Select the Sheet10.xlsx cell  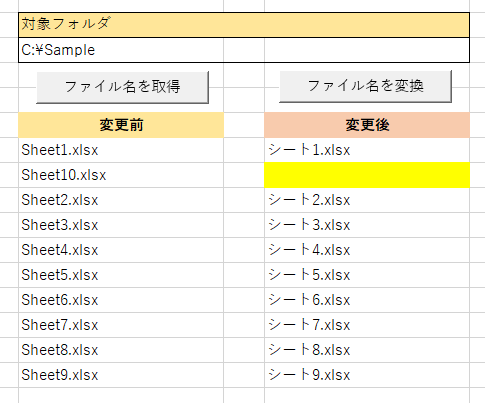click(121, 175)
